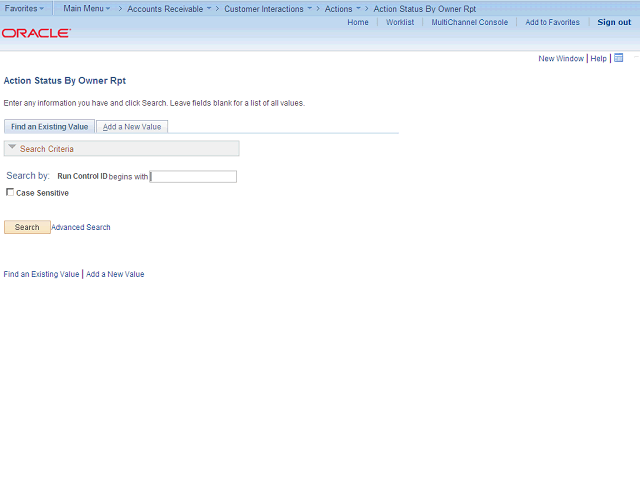The height and width of the screenshot is (480, 640).
Task: Open the Help link
Action: click(598, 58)
